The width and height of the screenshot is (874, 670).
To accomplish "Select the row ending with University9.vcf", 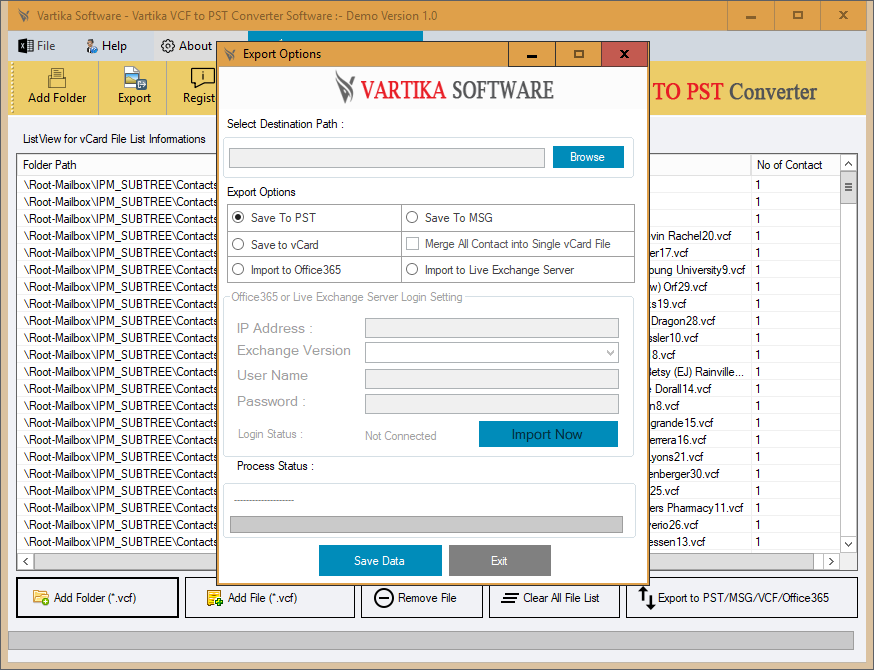I will pos(428,270).
